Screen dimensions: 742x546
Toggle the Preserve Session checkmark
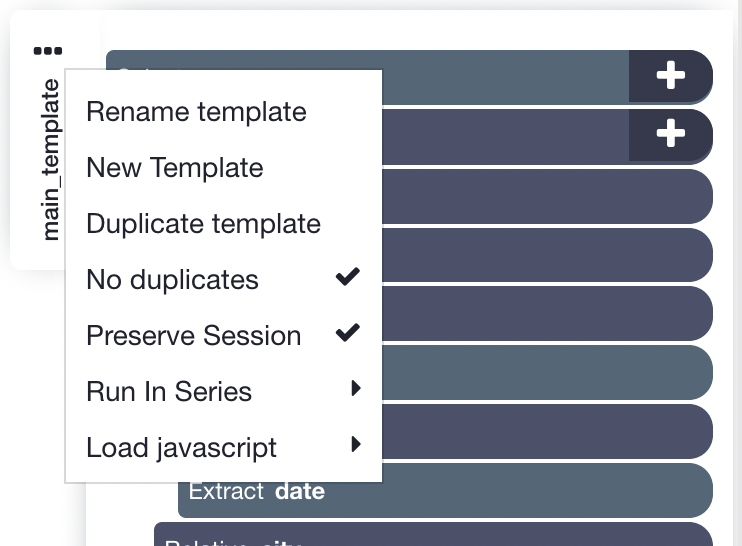pyautogui.click(x=348, y=333)
